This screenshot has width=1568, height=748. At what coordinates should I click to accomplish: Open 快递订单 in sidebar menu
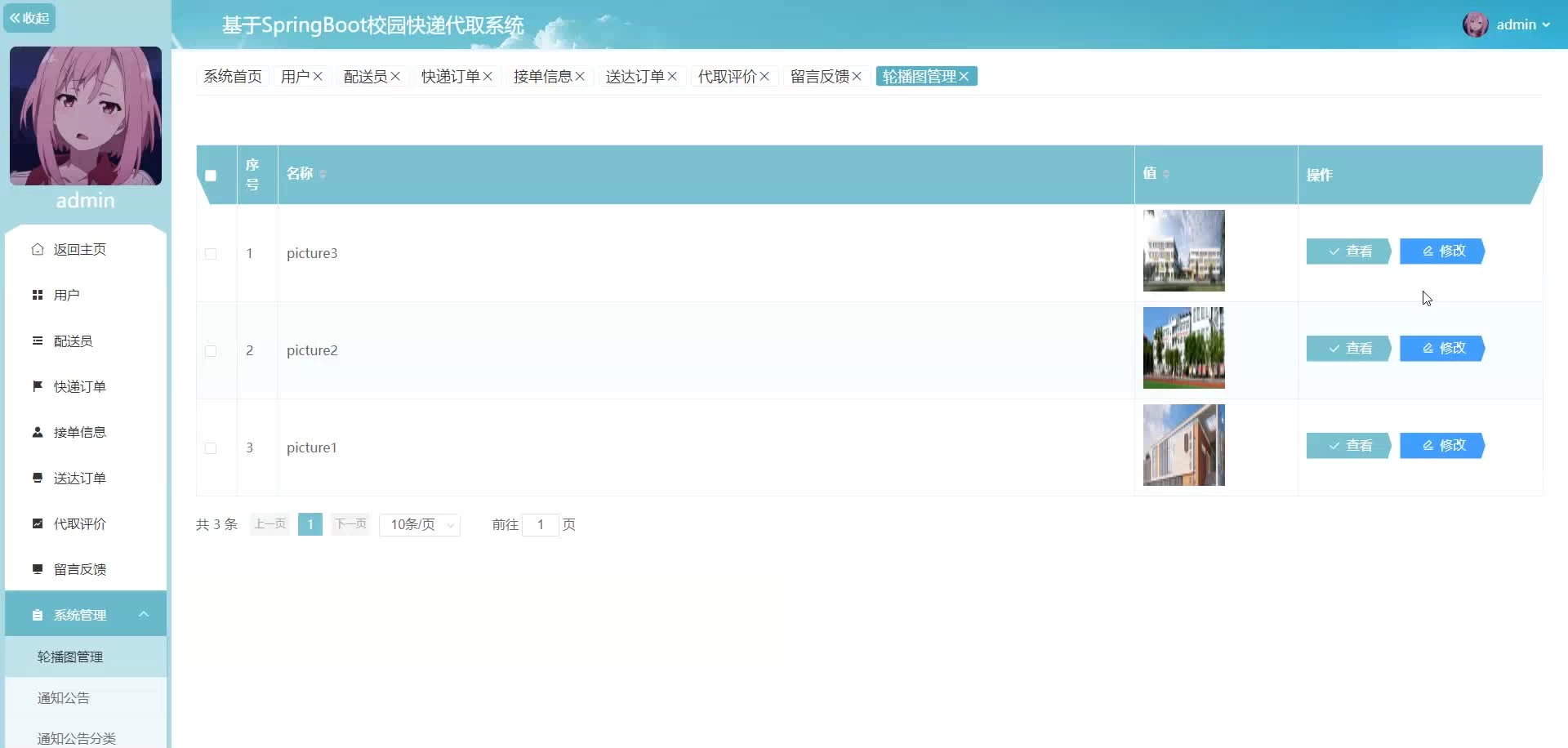(86, 386)
